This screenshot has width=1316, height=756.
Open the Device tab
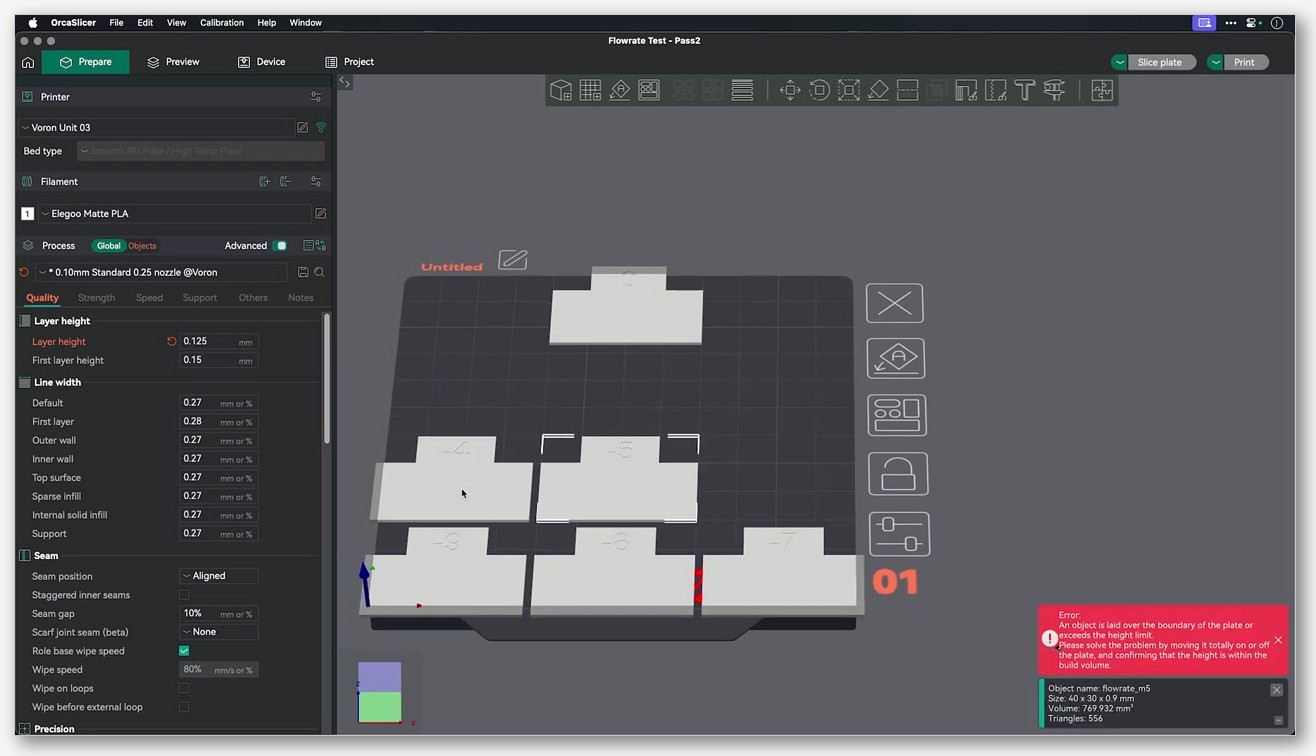[261, 62]
